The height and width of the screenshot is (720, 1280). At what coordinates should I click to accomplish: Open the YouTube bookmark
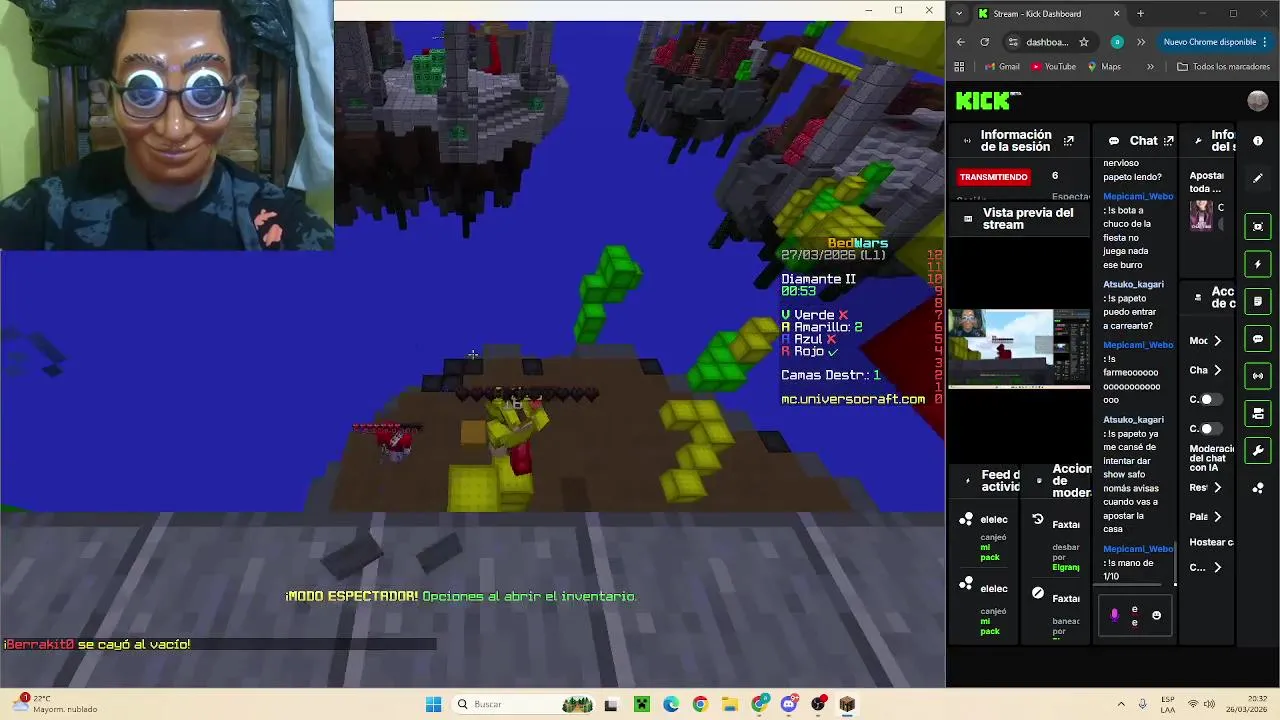pos(1052,67)
